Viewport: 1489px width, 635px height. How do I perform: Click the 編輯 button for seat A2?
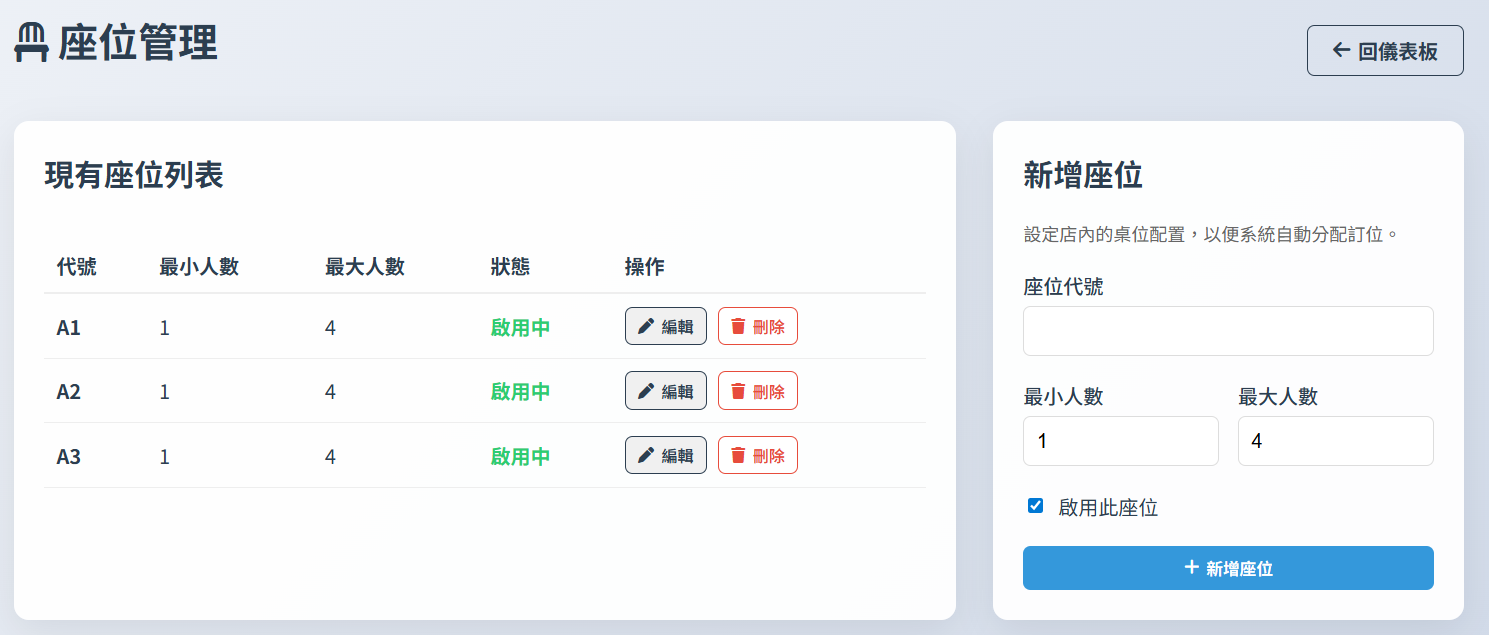[x=665, y=390]
